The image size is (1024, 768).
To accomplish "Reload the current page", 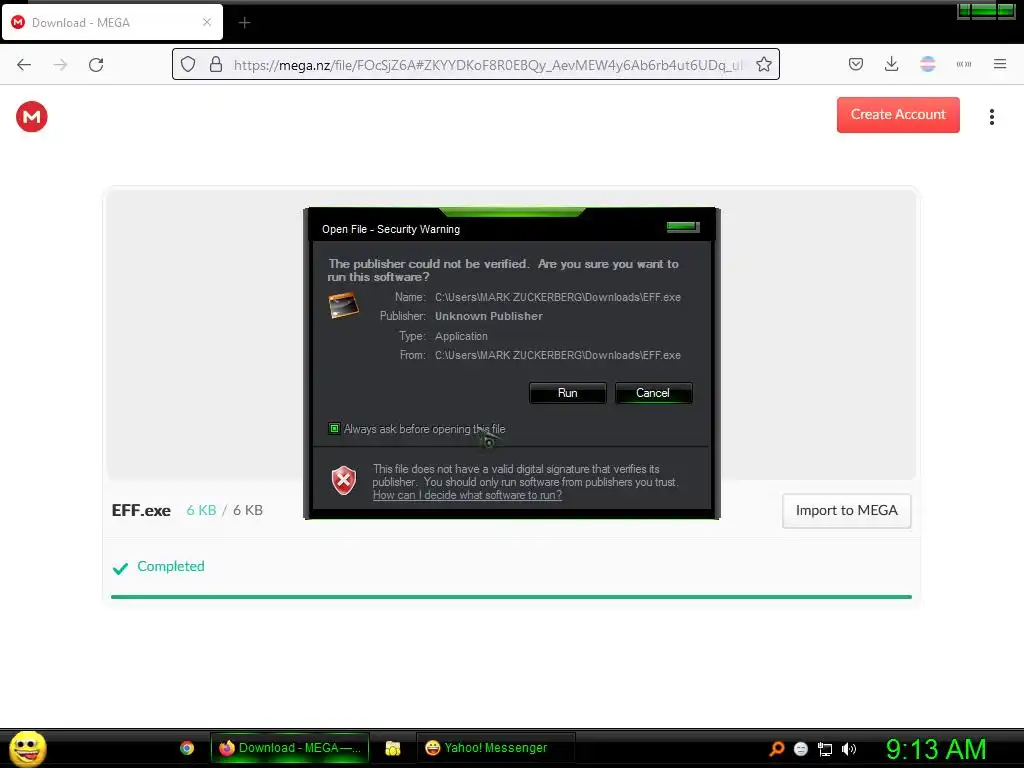I will pyautogui.click(x=96, y=64).
